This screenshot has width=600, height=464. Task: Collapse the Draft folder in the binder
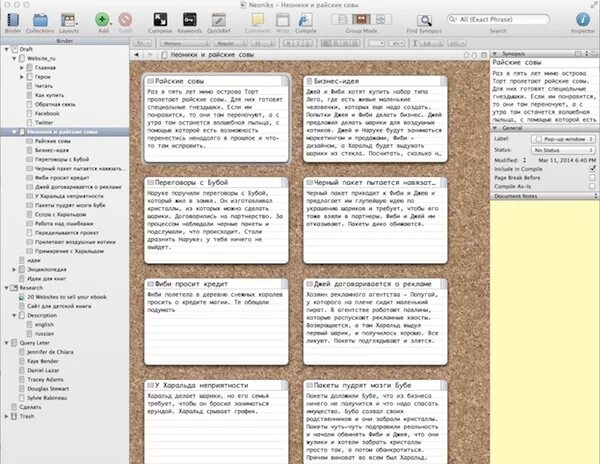[x=7, y=49]
